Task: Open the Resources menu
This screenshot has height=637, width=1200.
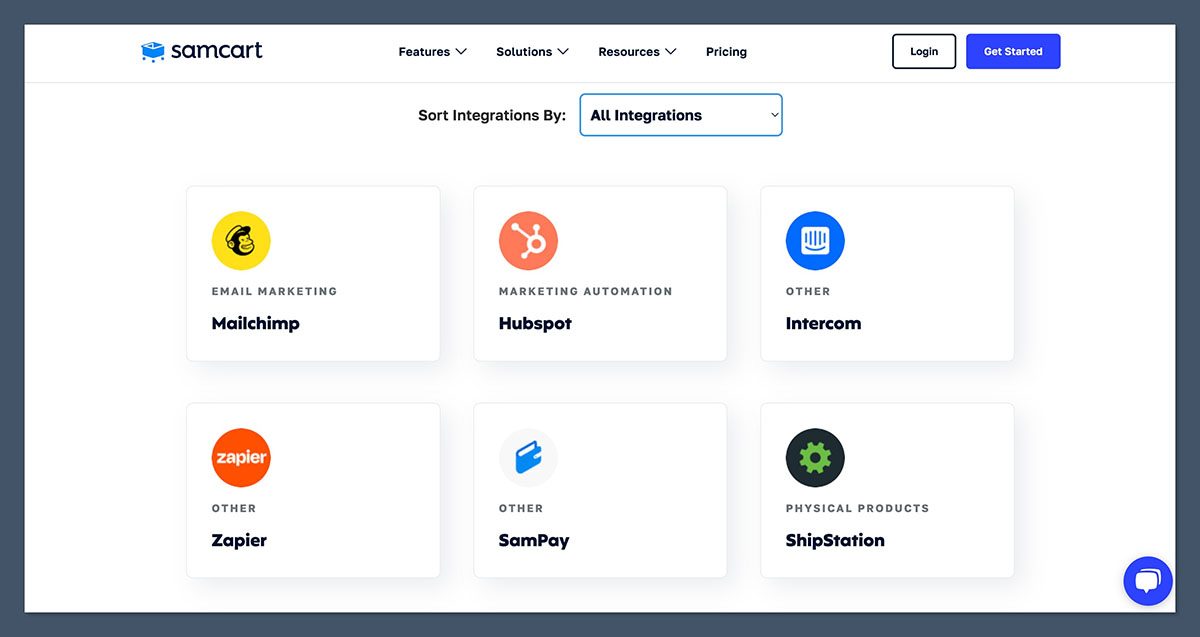Action: coord(636,51)
